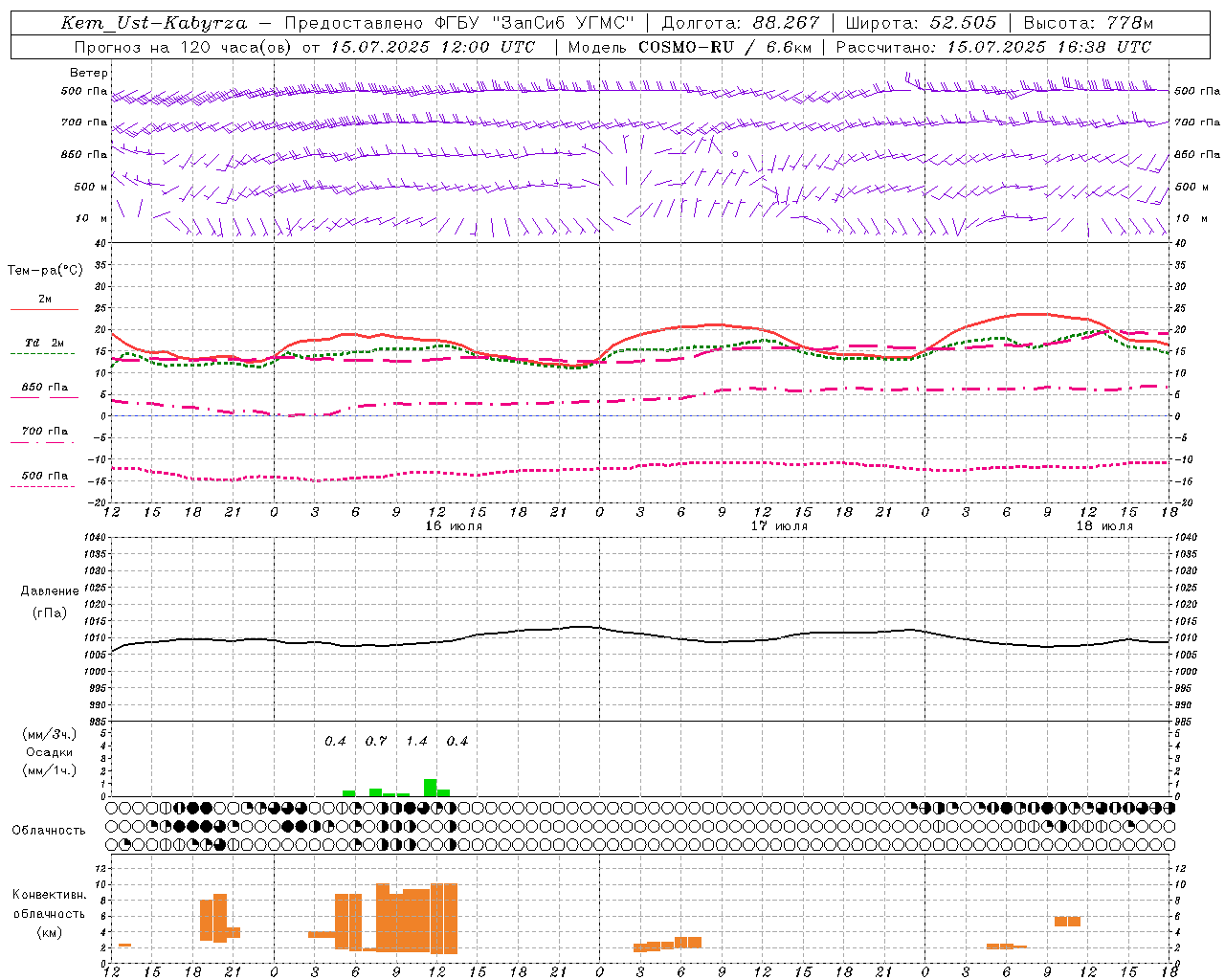Select the text ФГБУ "ЗапСиб УГМС"
The width and height of the screenshot is (1225, 980).
537,23
